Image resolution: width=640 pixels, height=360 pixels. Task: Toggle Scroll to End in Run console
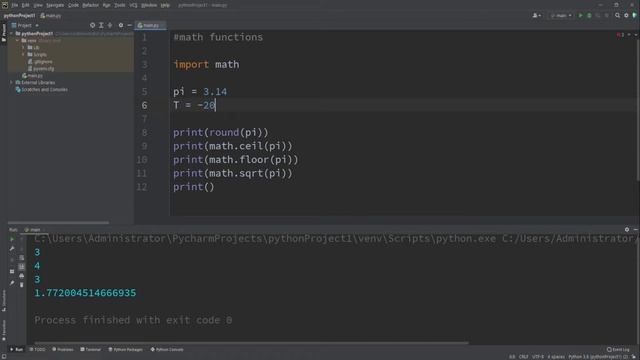click(x=22, y=267)
